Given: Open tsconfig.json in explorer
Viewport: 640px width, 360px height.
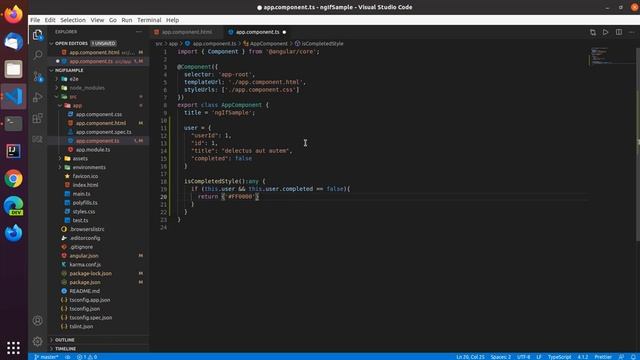Looking at the screenshot, I should [84, 309].
